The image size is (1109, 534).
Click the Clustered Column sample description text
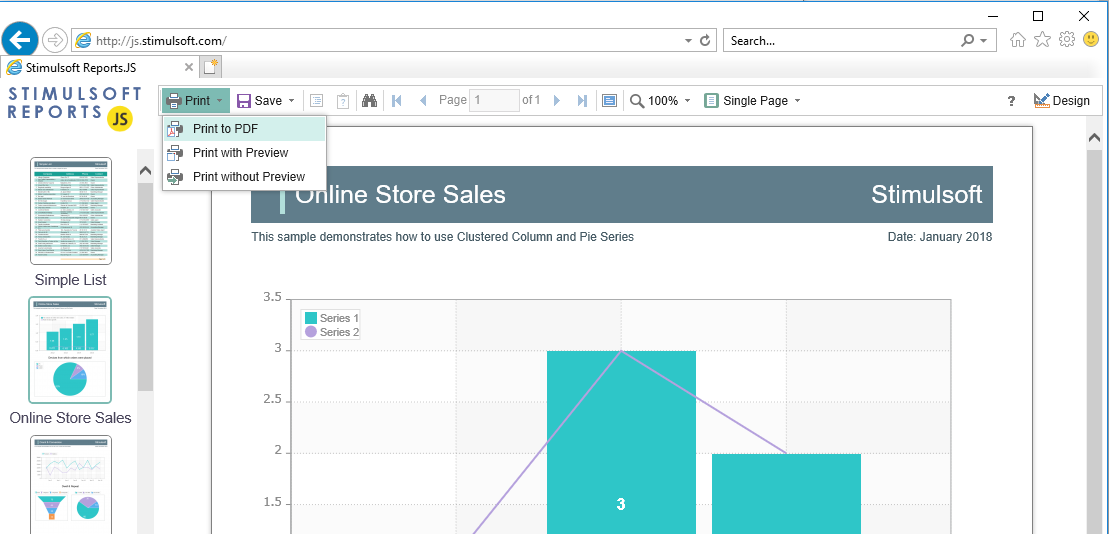coord(443,237)
